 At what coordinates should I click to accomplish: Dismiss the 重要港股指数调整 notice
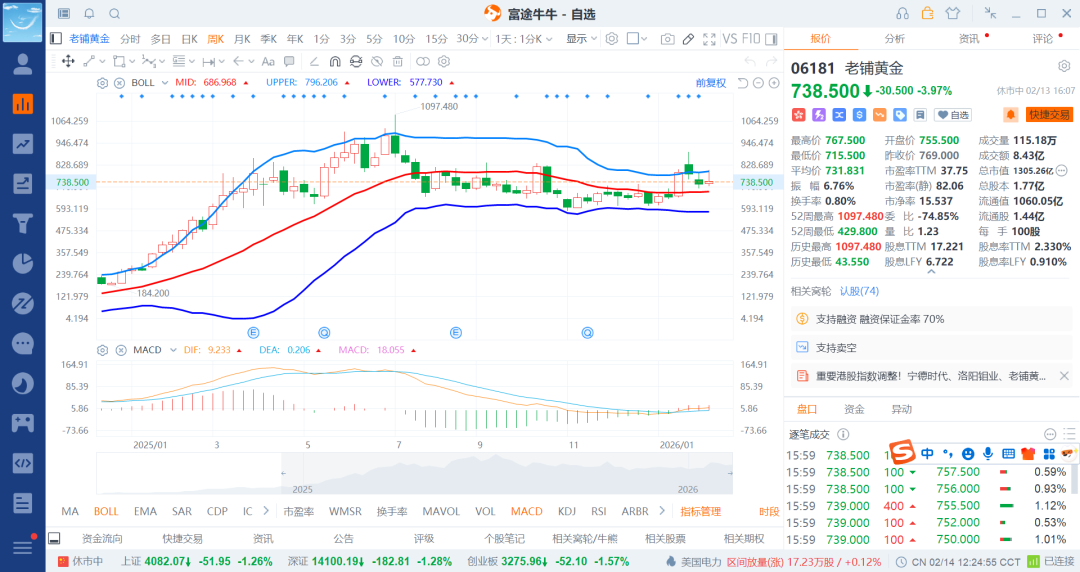click(x=1064, y=376)
